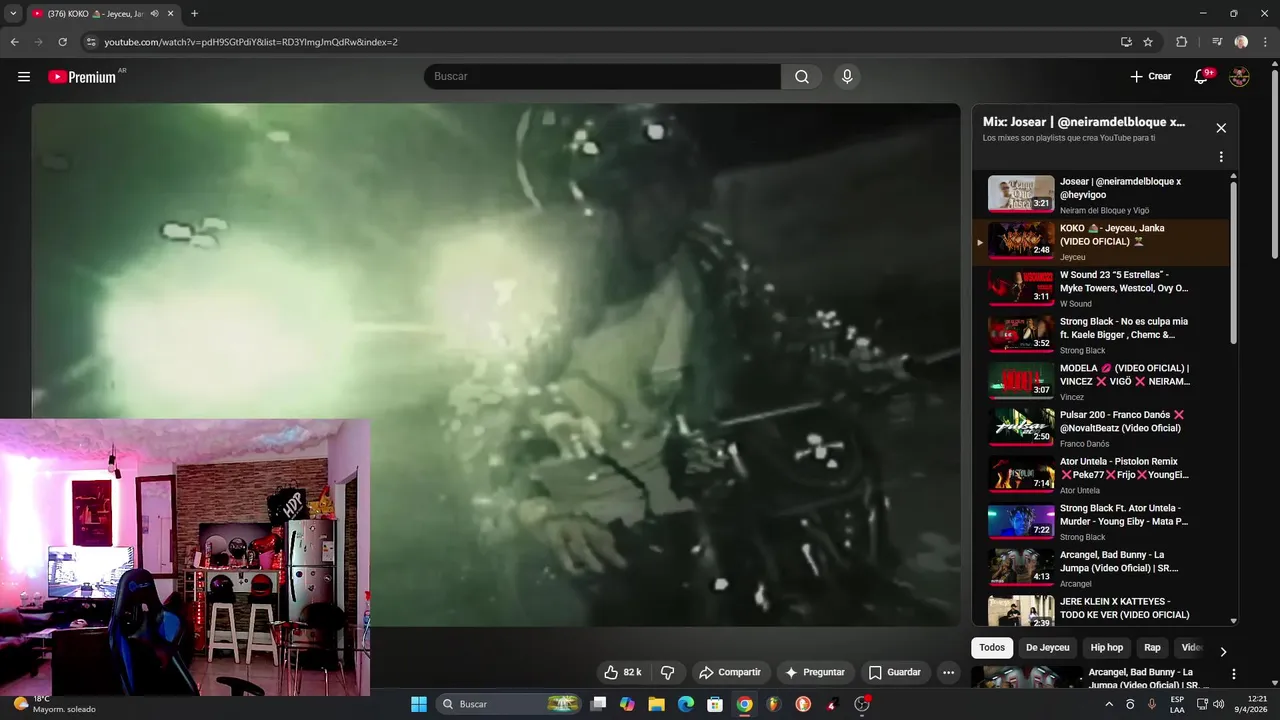Close the Mix playlist panel
This screenshot has height=720, width=1280.
[x=1221, y=128]
